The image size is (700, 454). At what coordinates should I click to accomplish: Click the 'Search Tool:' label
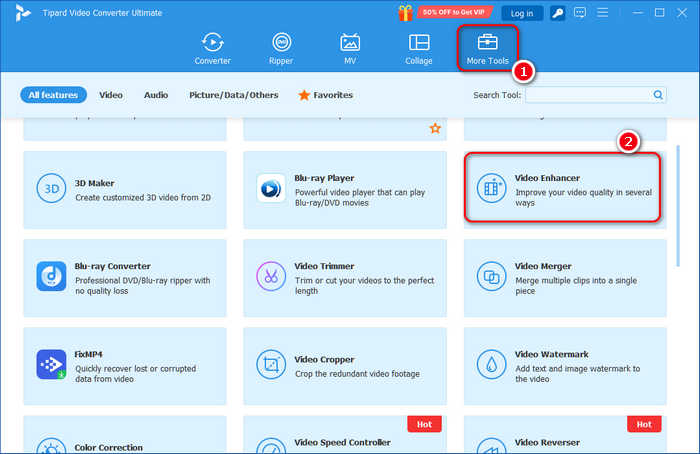coord(497,95)
